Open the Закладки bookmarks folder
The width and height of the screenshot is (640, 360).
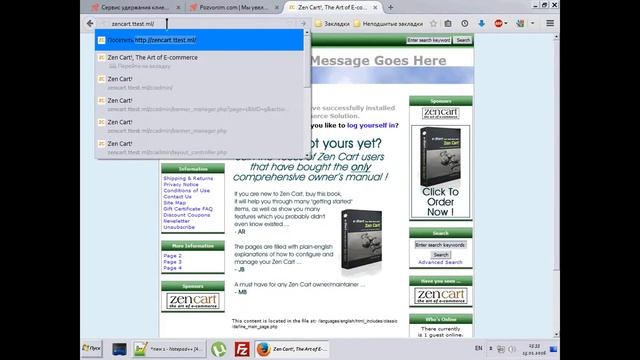click(x=332, y=24)
